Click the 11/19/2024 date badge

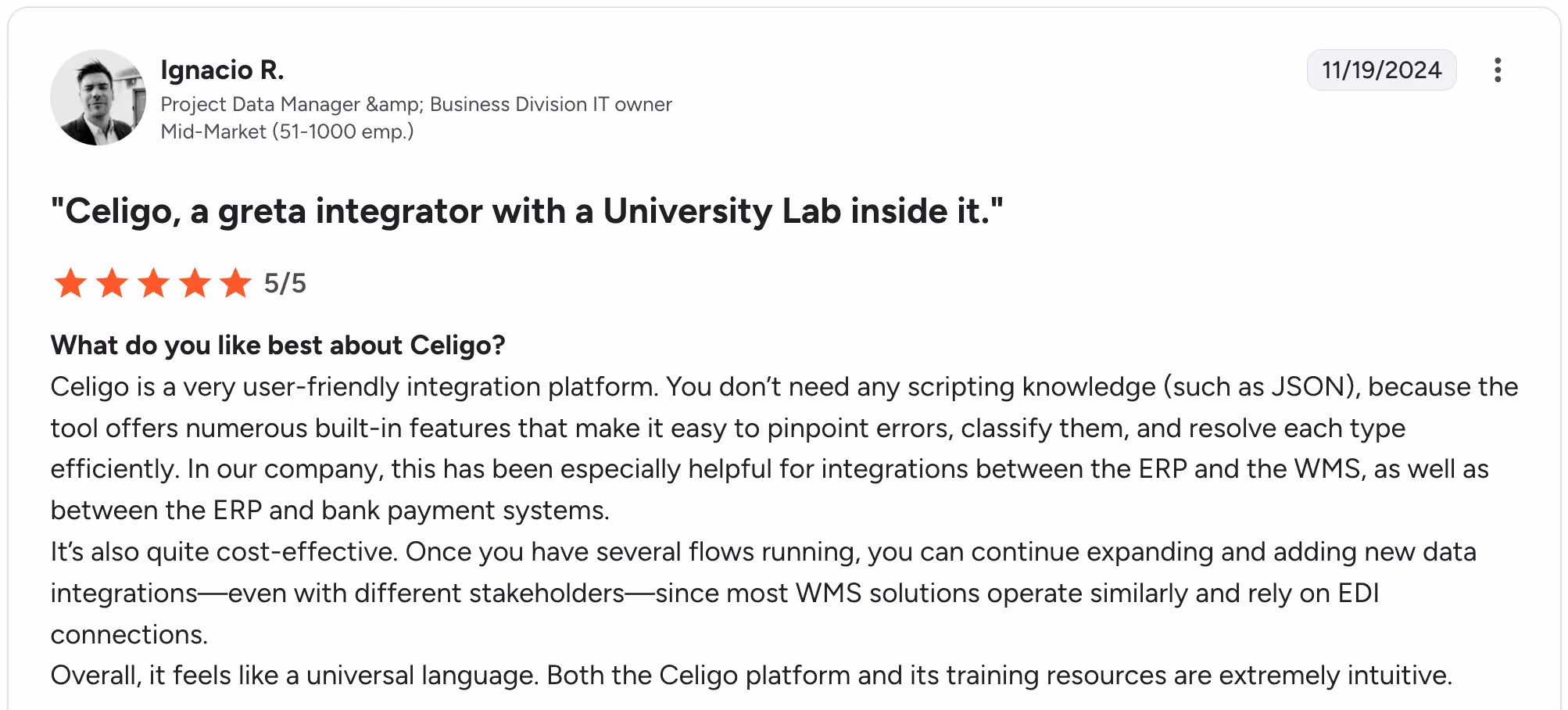[1381, 70]
